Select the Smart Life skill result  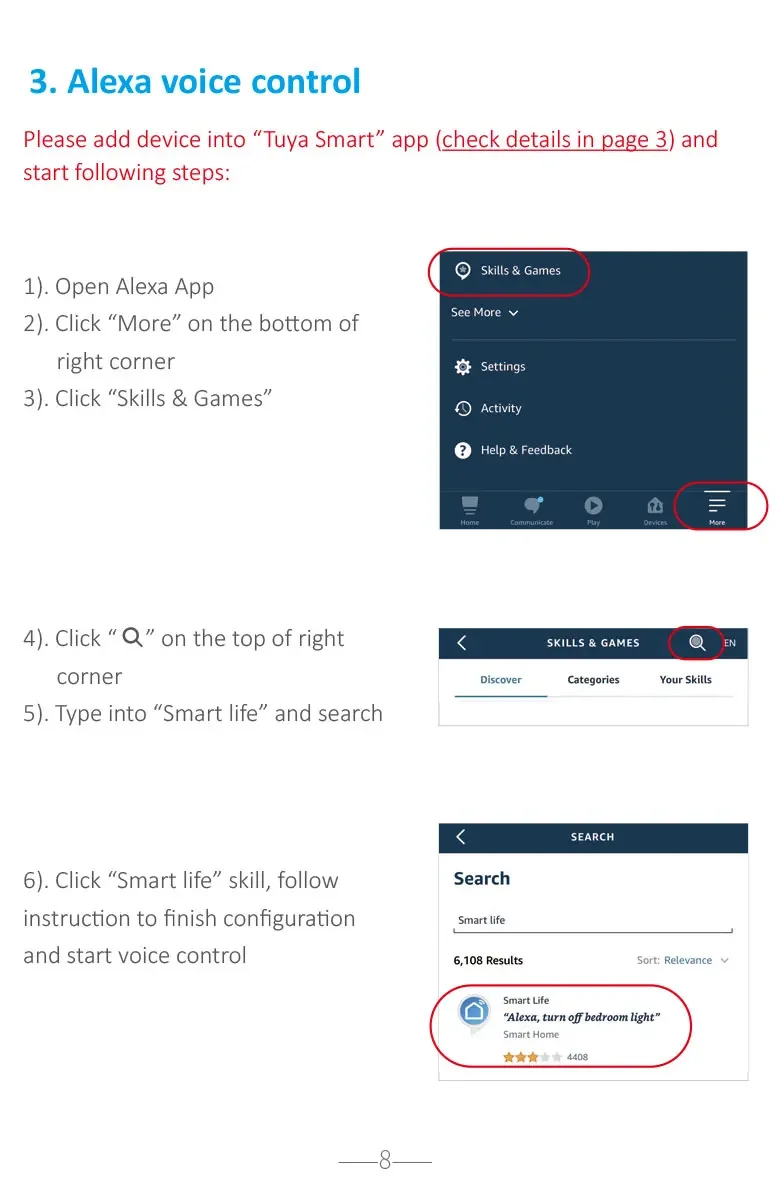pos(561,1026)
